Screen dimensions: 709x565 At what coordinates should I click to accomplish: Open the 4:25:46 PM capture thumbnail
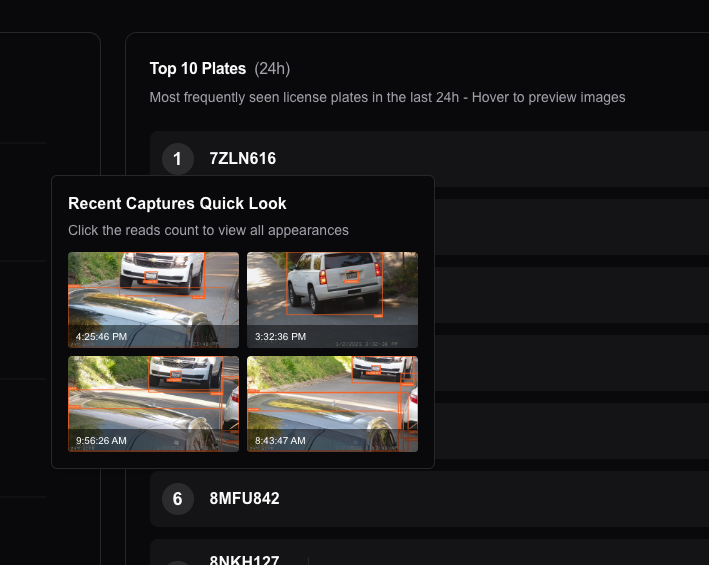pos(153,299)
